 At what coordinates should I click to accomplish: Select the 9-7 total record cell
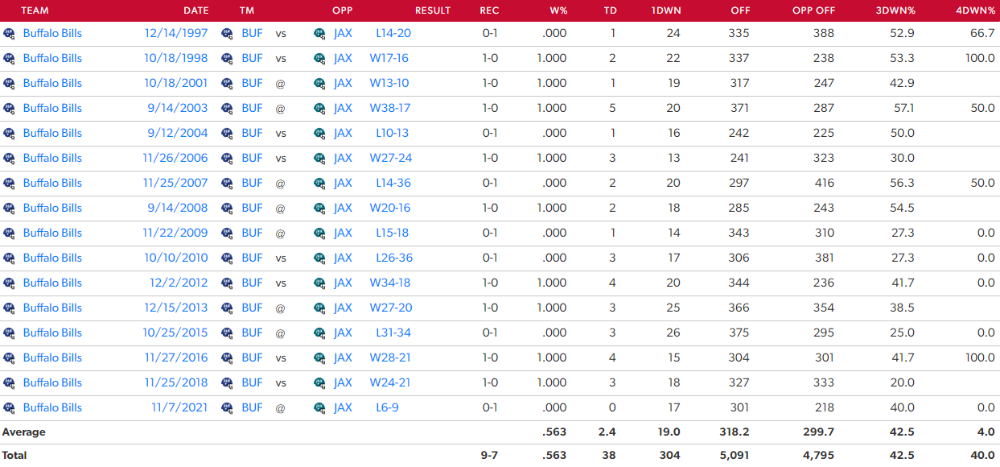pyautogui.click(x=489, y=456)
